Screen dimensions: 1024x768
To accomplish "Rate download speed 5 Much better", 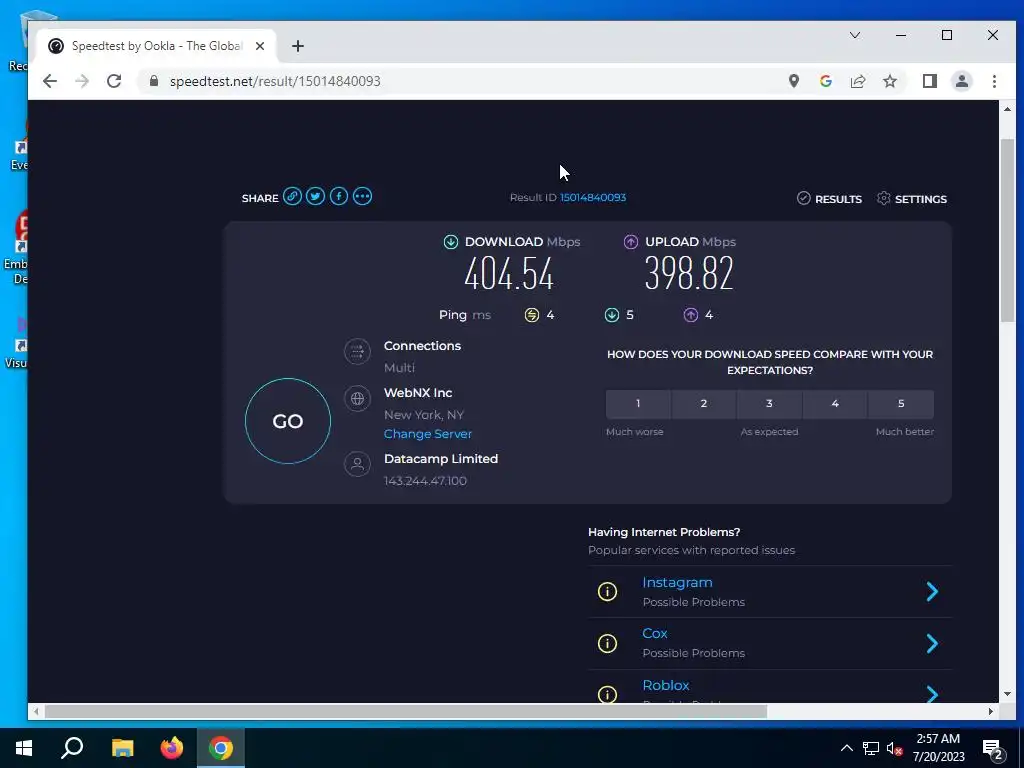I will (901, 404).
